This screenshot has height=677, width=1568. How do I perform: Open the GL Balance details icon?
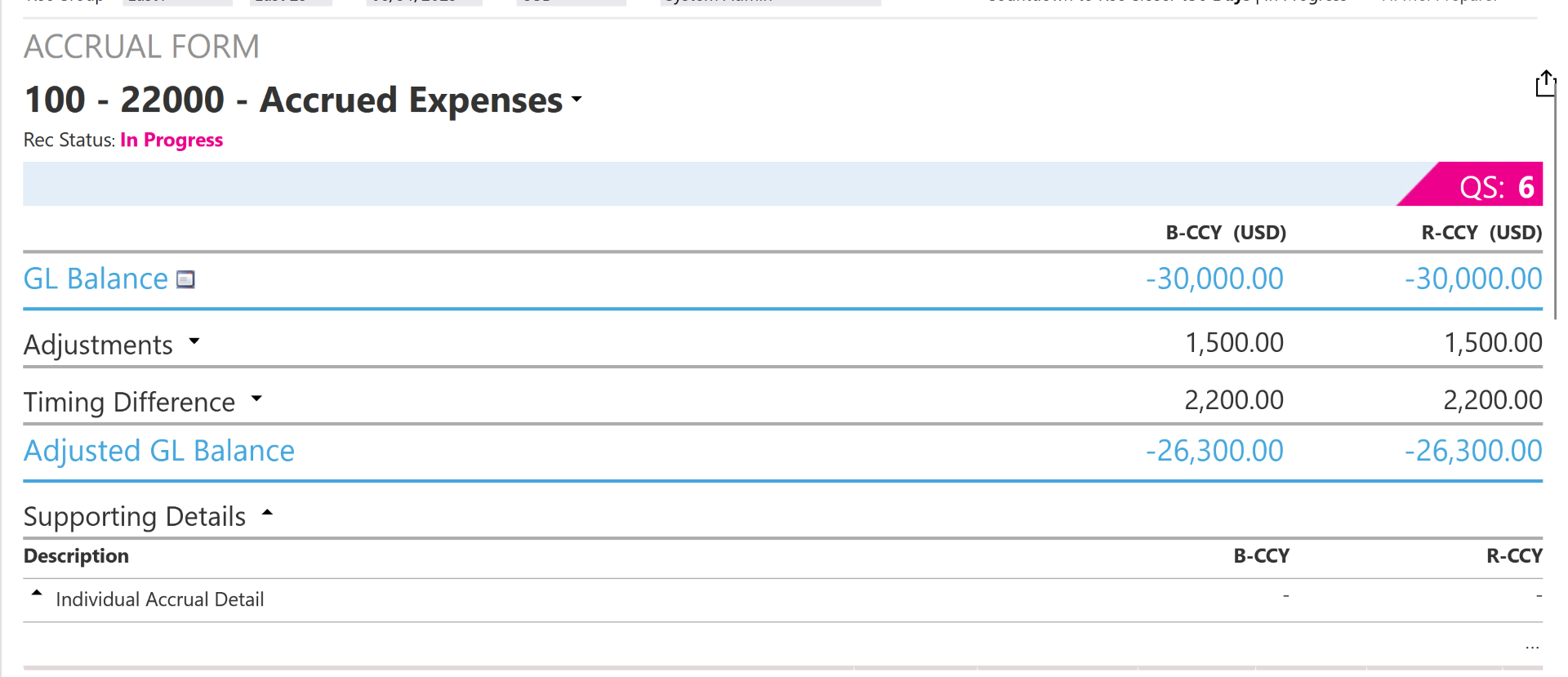pos(186,280)
